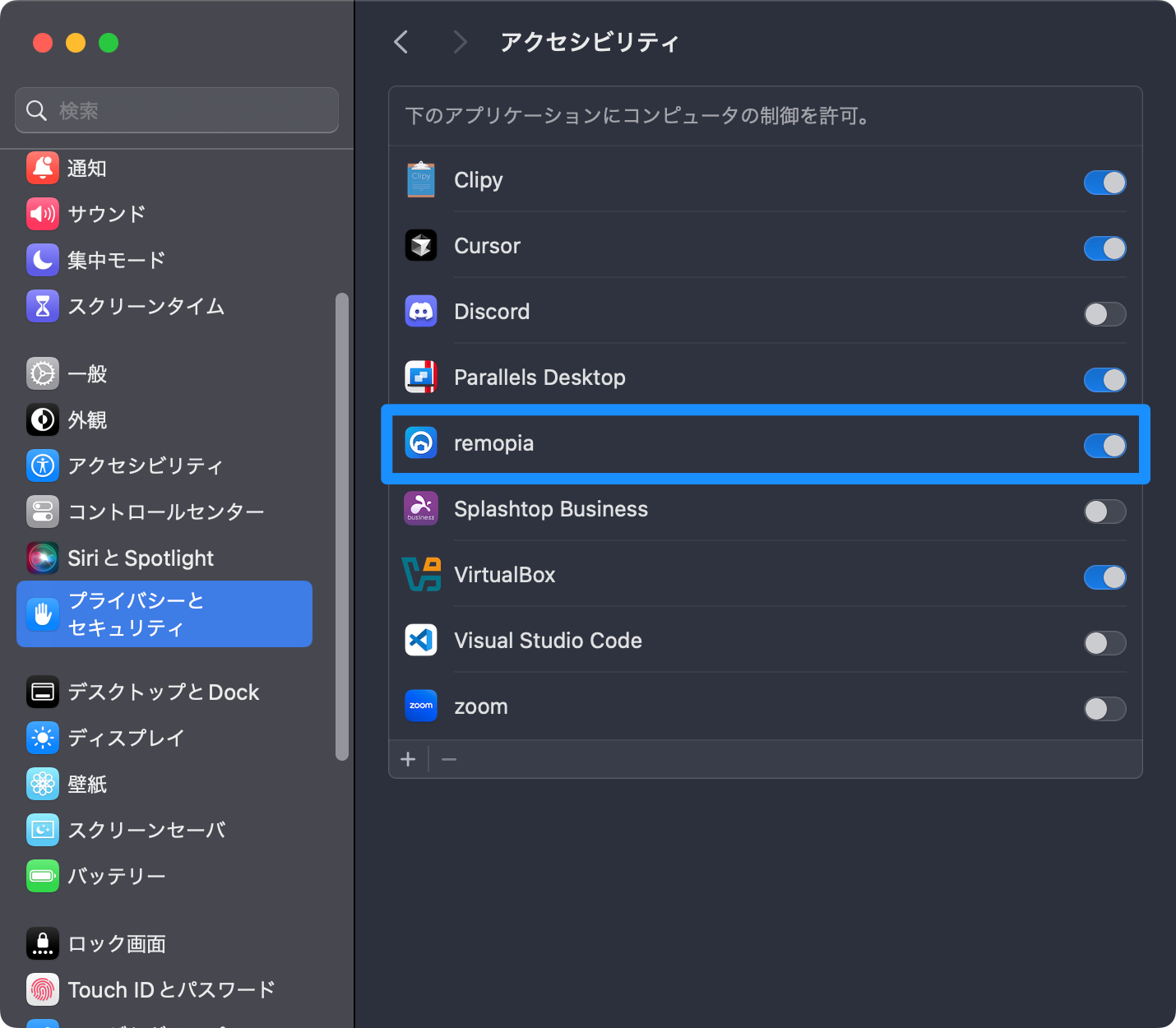
Task: Click the Siri と Spotlight icon
Action: coord(43,558)
